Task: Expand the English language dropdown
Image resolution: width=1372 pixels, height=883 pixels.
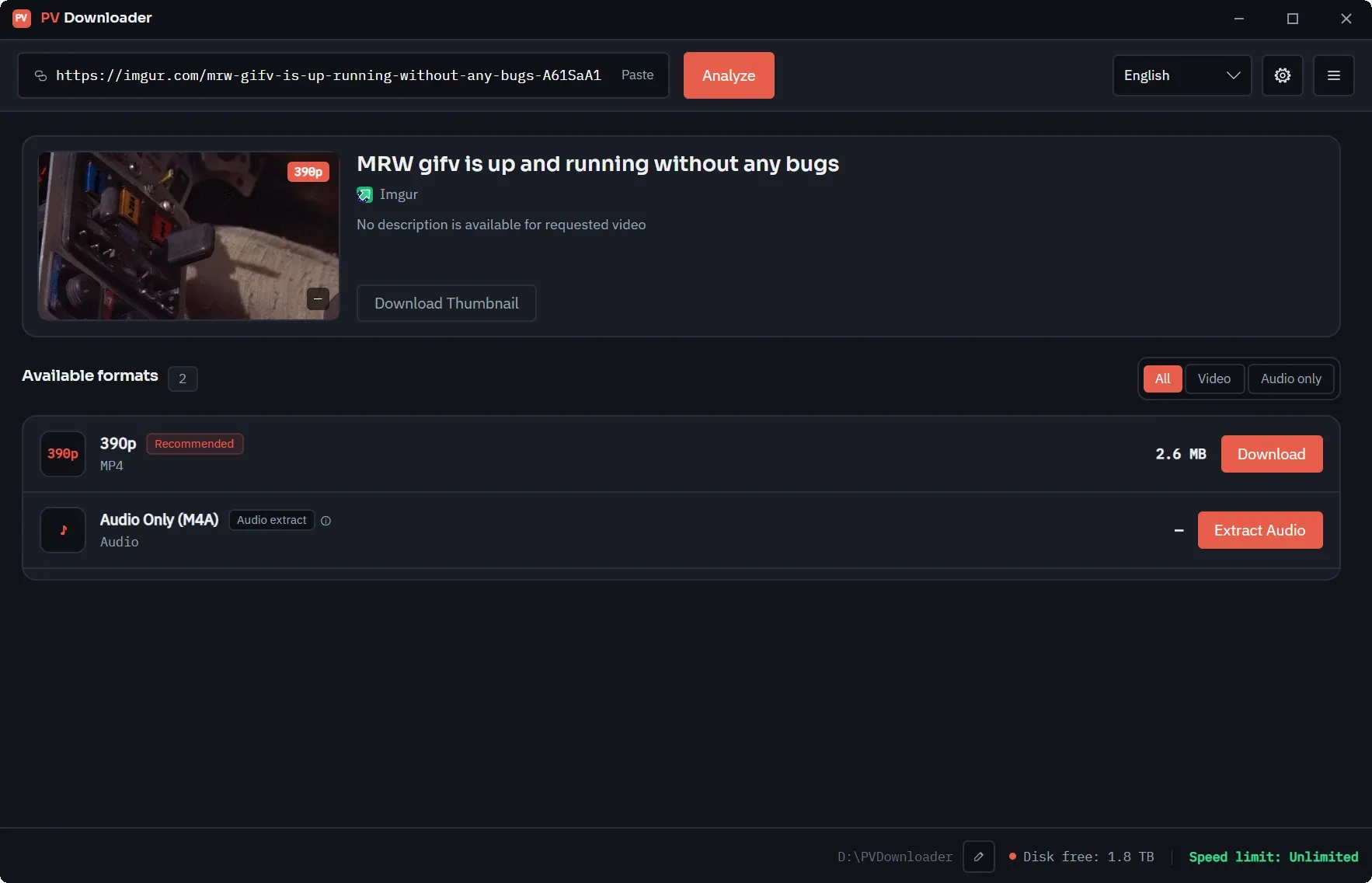Action: [x=1182, y=75]
